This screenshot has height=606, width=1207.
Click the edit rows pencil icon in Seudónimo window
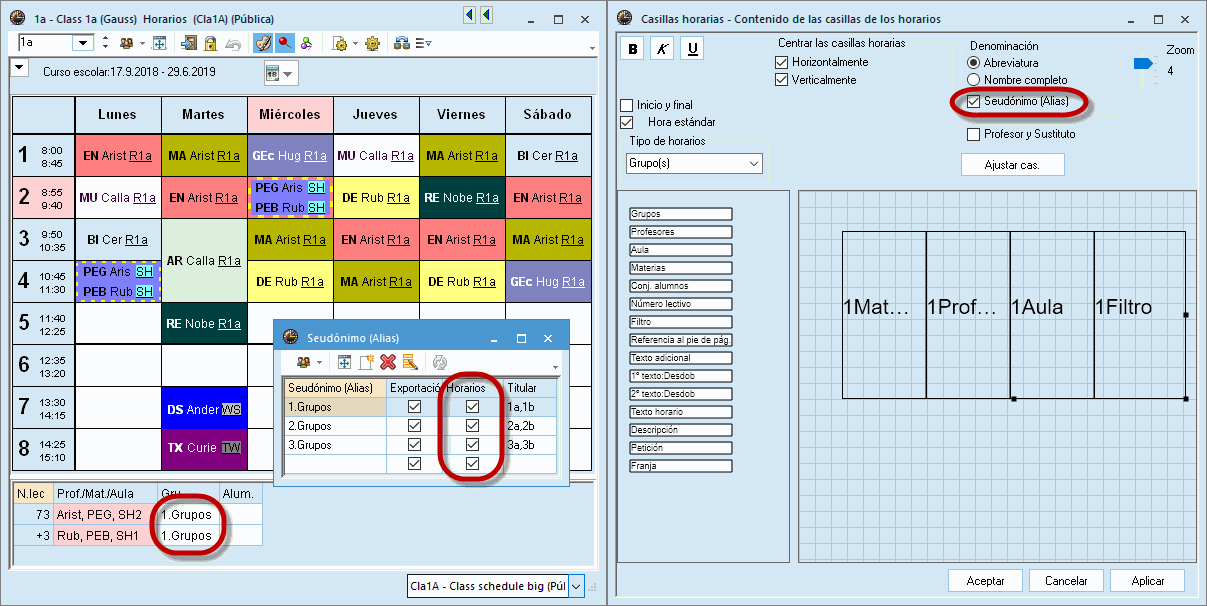(410, 362)
